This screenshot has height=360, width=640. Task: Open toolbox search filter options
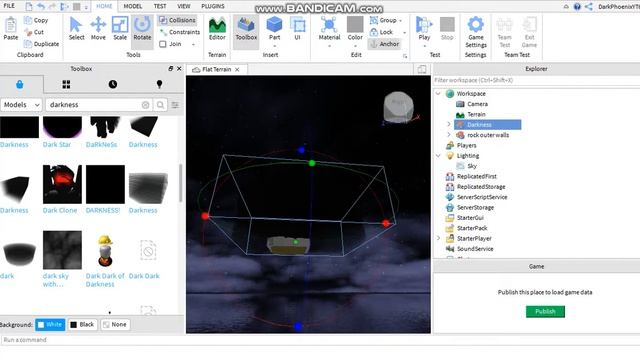(175, 105)
